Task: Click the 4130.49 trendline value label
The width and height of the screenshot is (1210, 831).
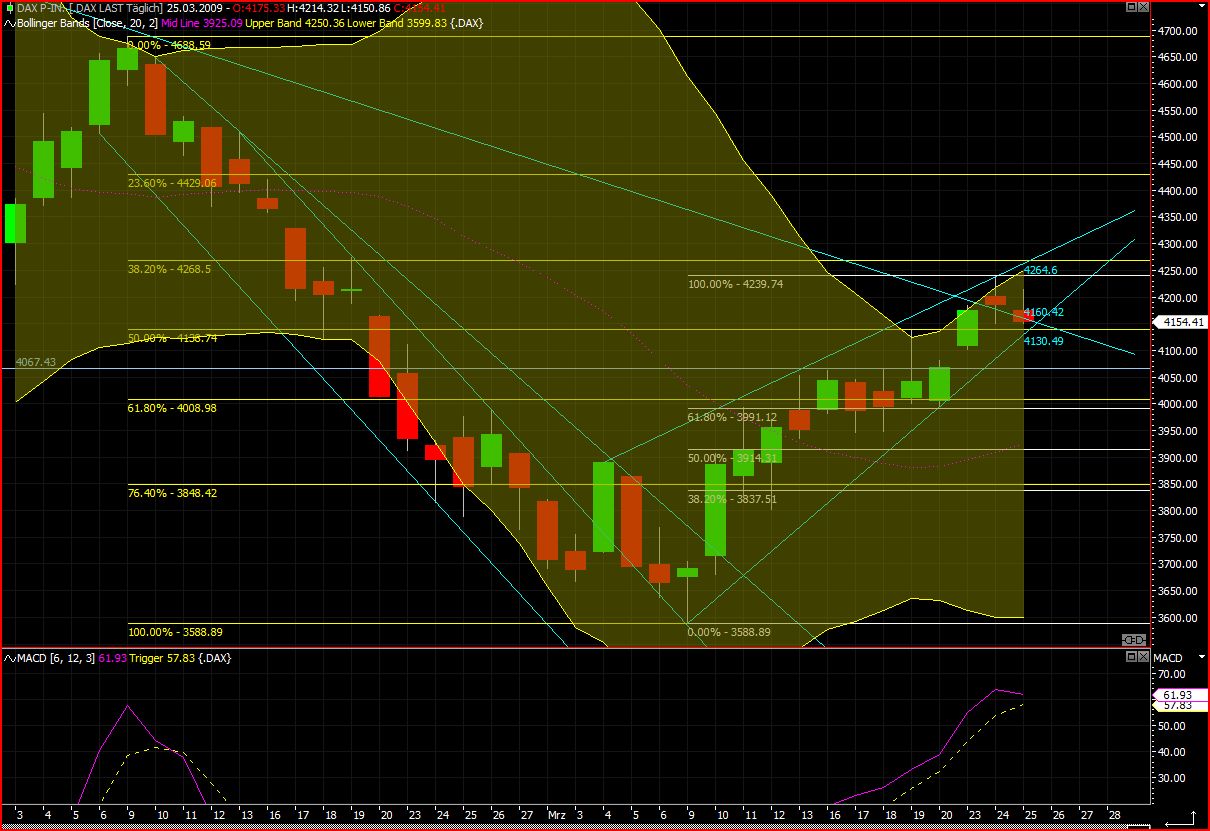Action: pyautogui.click(x=1043, y=341)
